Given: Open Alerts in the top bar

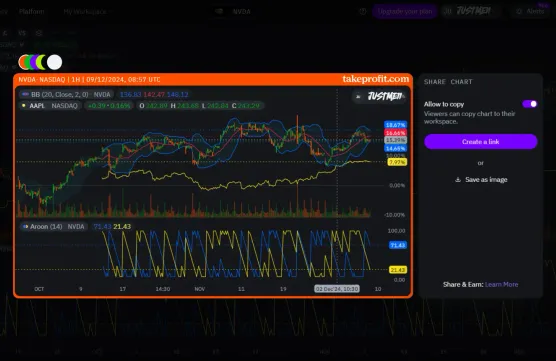Looking at the screenshot, I should 531,11.
